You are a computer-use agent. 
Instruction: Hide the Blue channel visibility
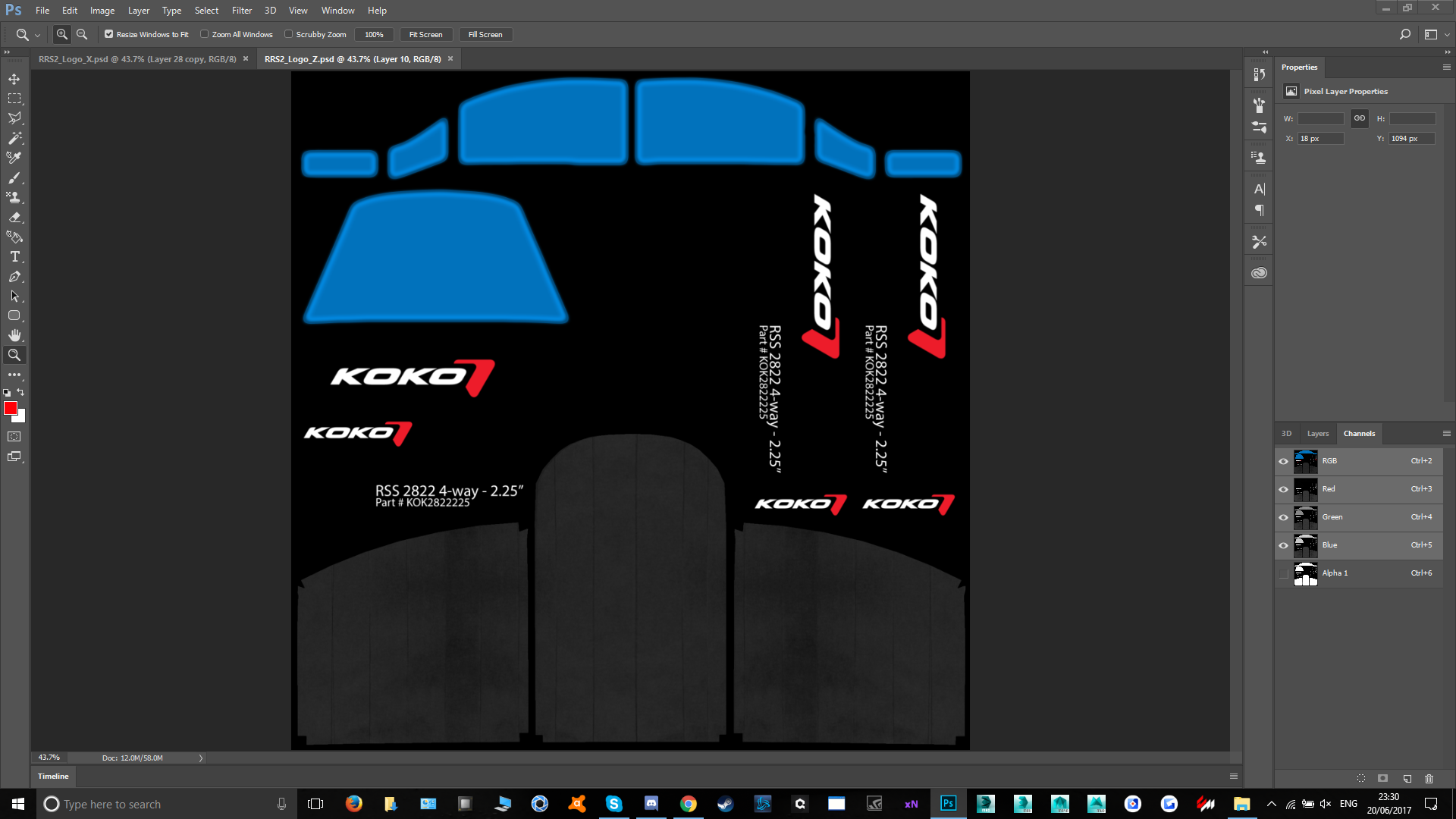[1283, 545]
